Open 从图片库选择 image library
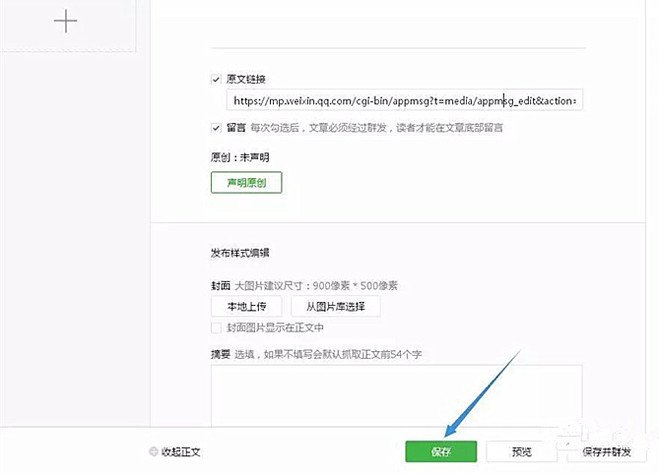 [335, 306]
